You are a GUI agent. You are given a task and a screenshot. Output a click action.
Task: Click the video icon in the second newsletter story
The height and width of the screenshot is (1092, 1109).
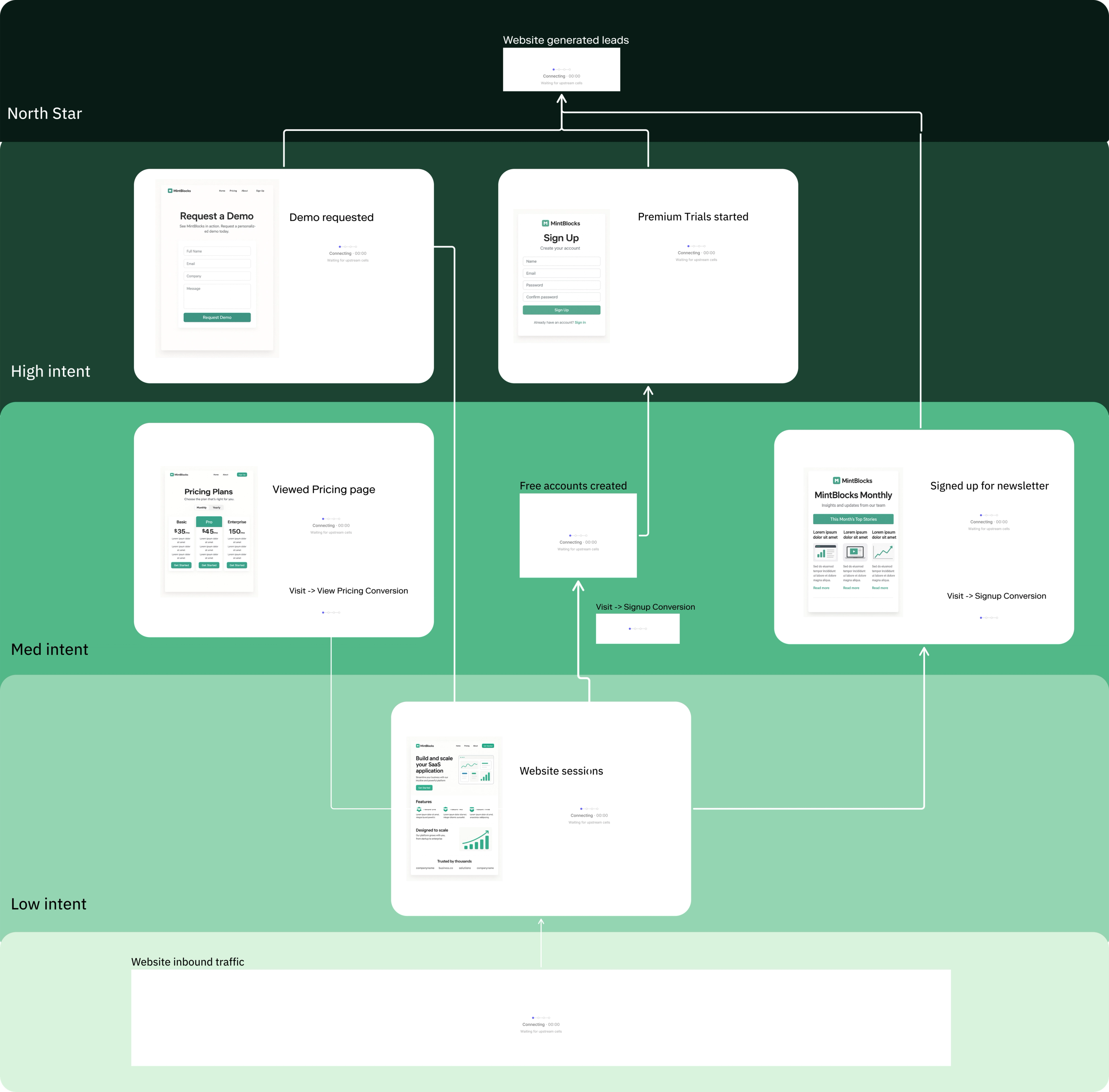[x=855, y=552]
